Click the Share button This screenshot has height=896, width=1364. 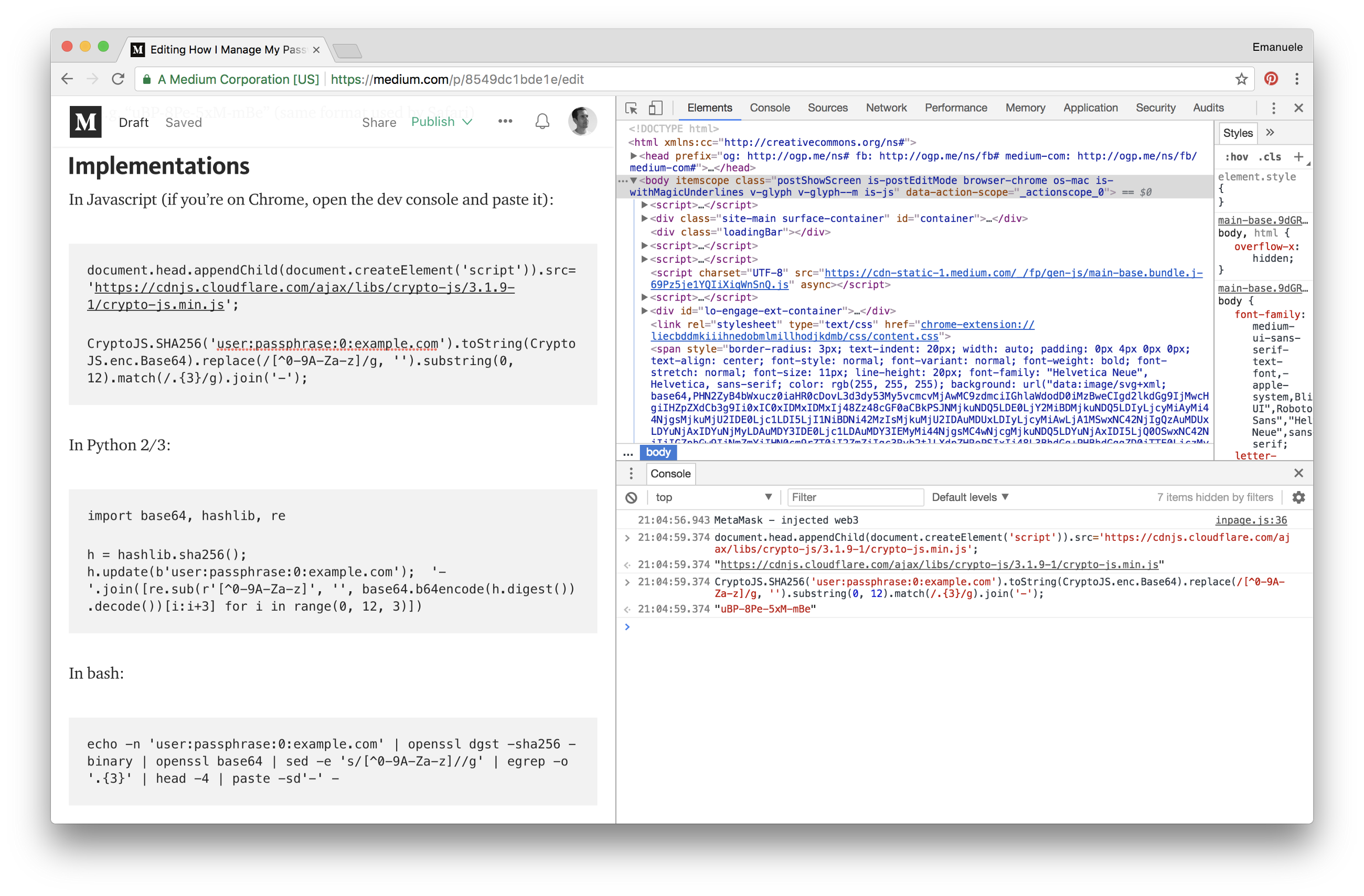click(x=379, y=123)
